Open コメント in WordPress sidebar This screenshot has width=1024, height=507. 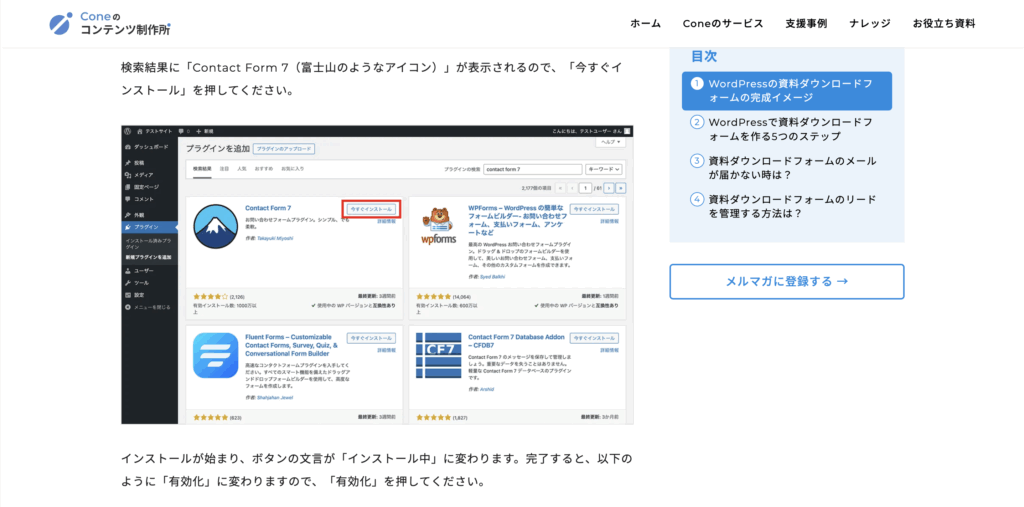tap(138, 198)
